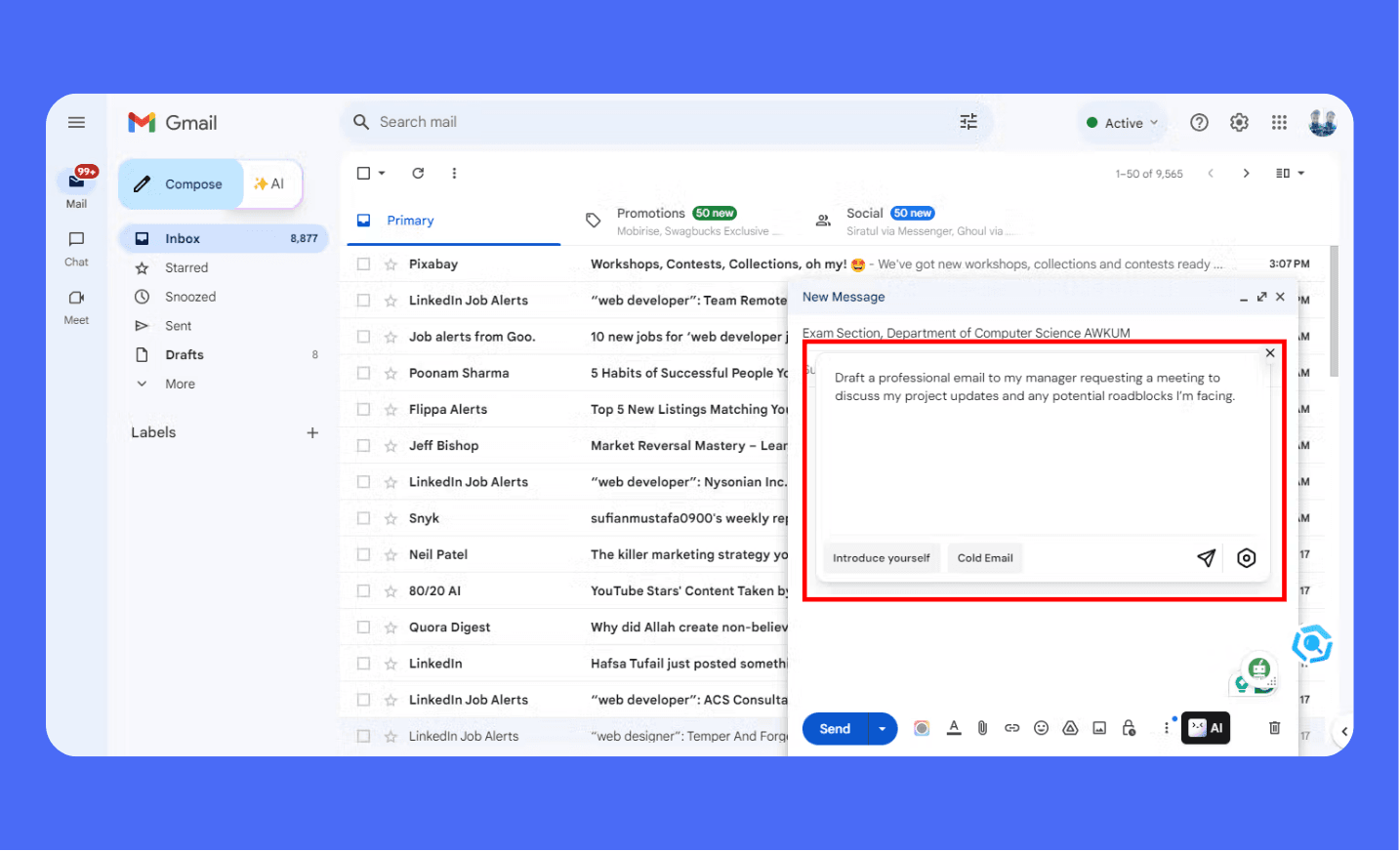Click the AI button next to Compose

point(270,183)
